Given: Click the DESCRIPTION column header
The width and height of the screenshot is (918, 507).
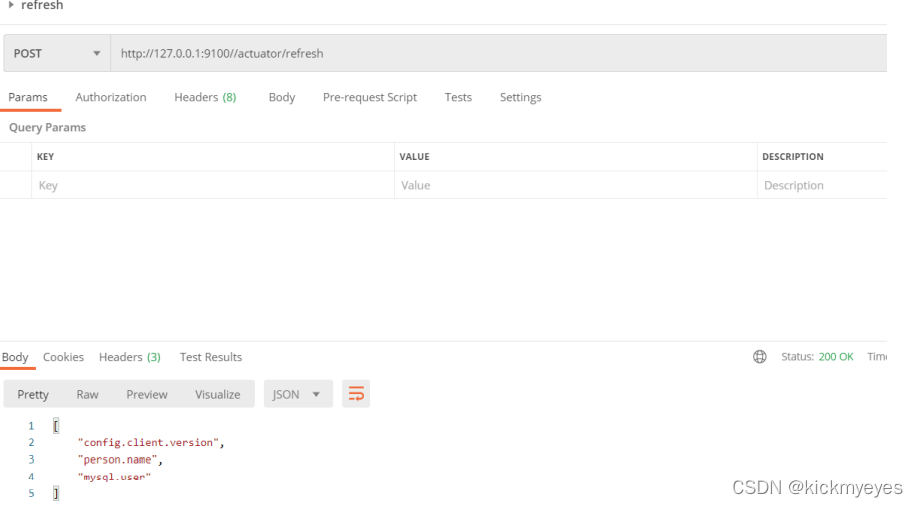Looking at the screenshot, I should pos(793,156).
